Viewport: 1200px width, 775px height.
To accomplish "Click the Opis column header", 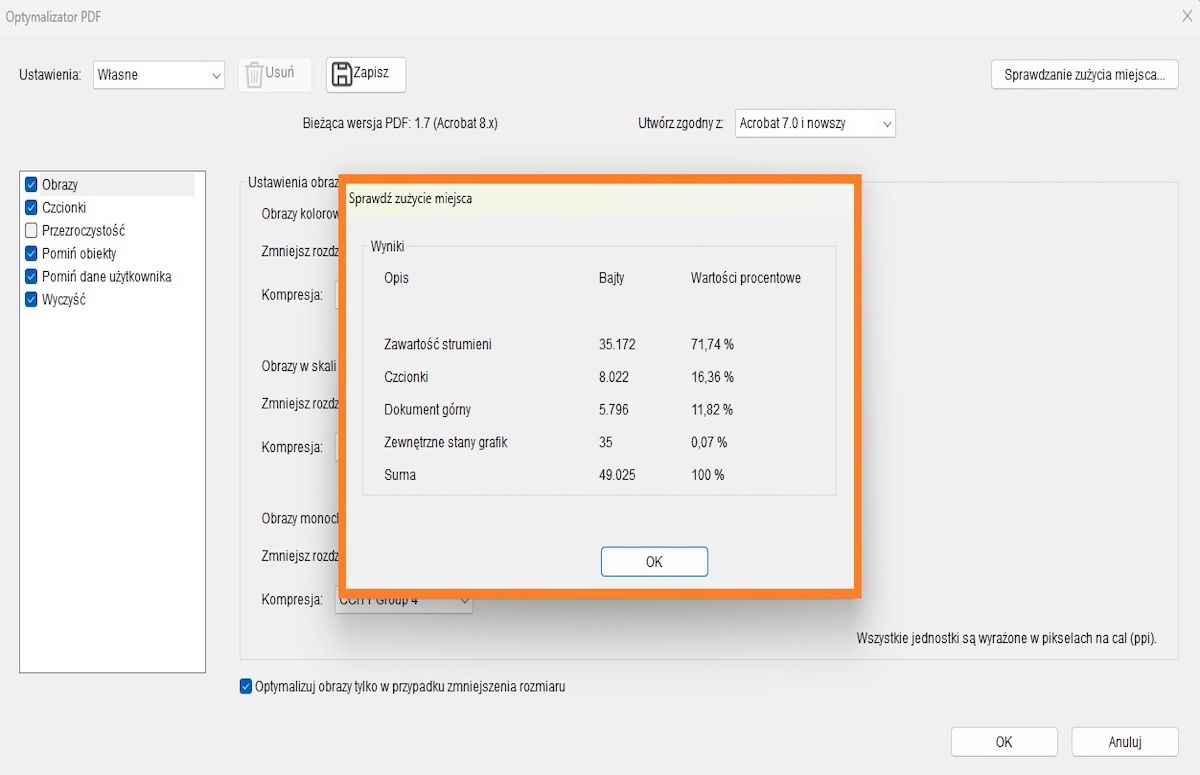I will (x=396, y=278).
